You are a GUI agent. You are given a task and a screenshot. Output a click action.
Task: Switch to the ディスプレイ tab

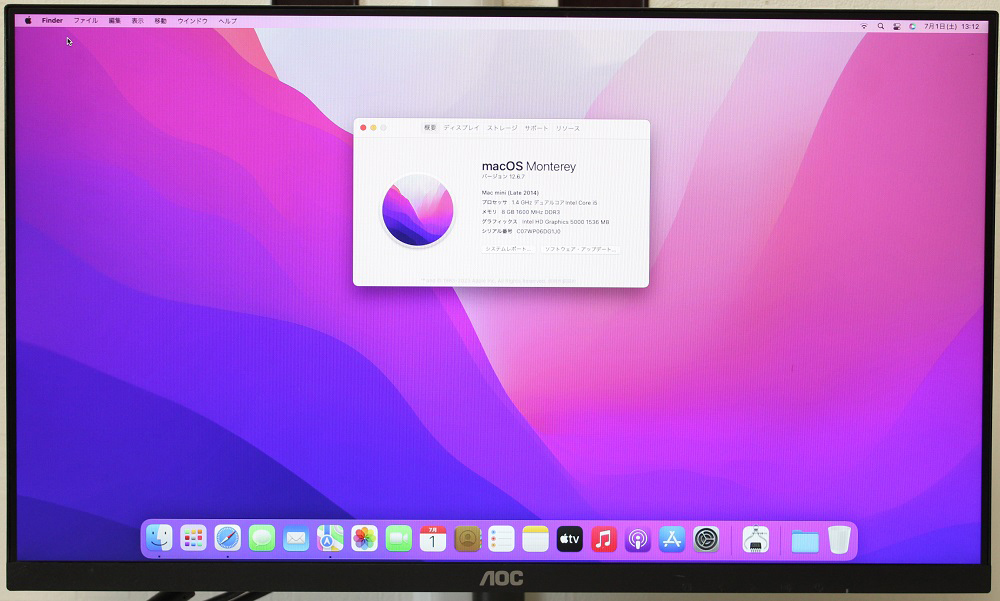pos(461,128)
